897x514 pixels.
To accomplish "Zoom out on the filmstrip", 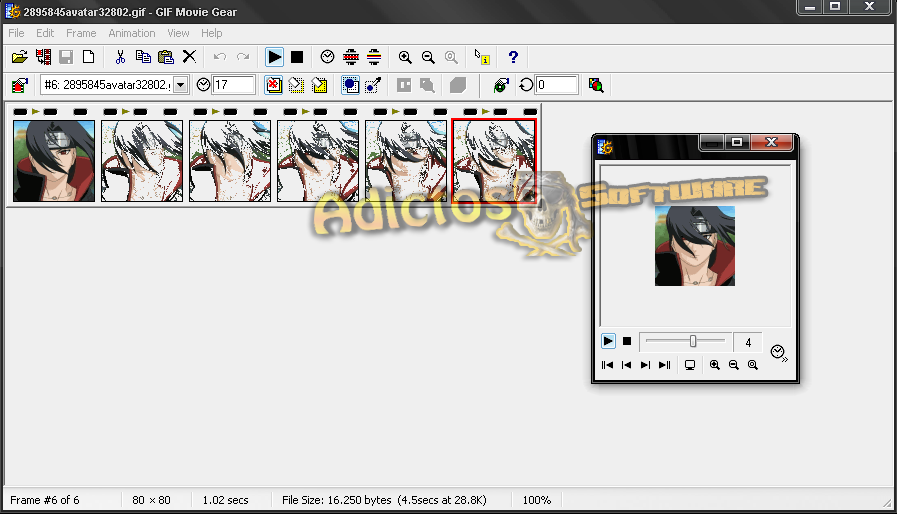I will [x=428, y=57].
